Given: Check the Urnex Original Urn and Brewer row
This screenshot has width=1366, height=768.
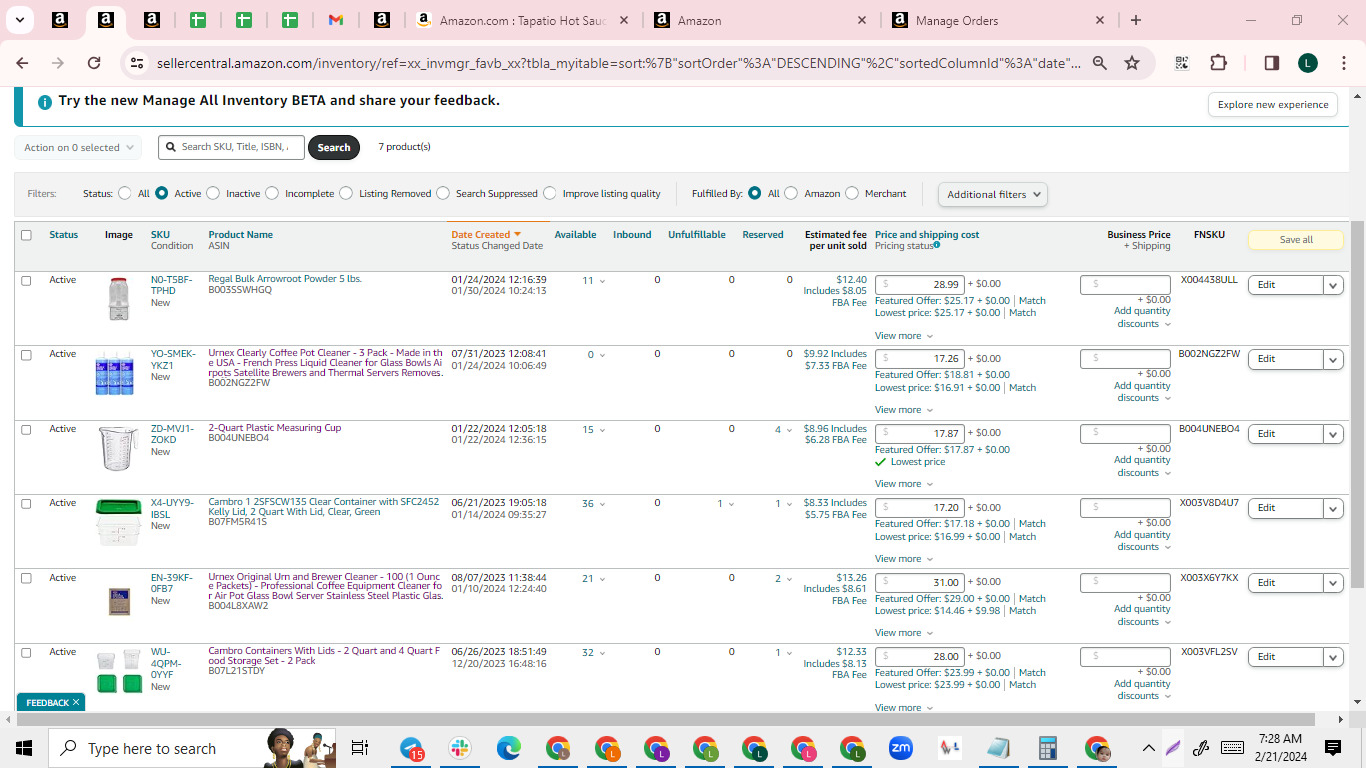Looking at the screenshot, I should click(26, 578).
